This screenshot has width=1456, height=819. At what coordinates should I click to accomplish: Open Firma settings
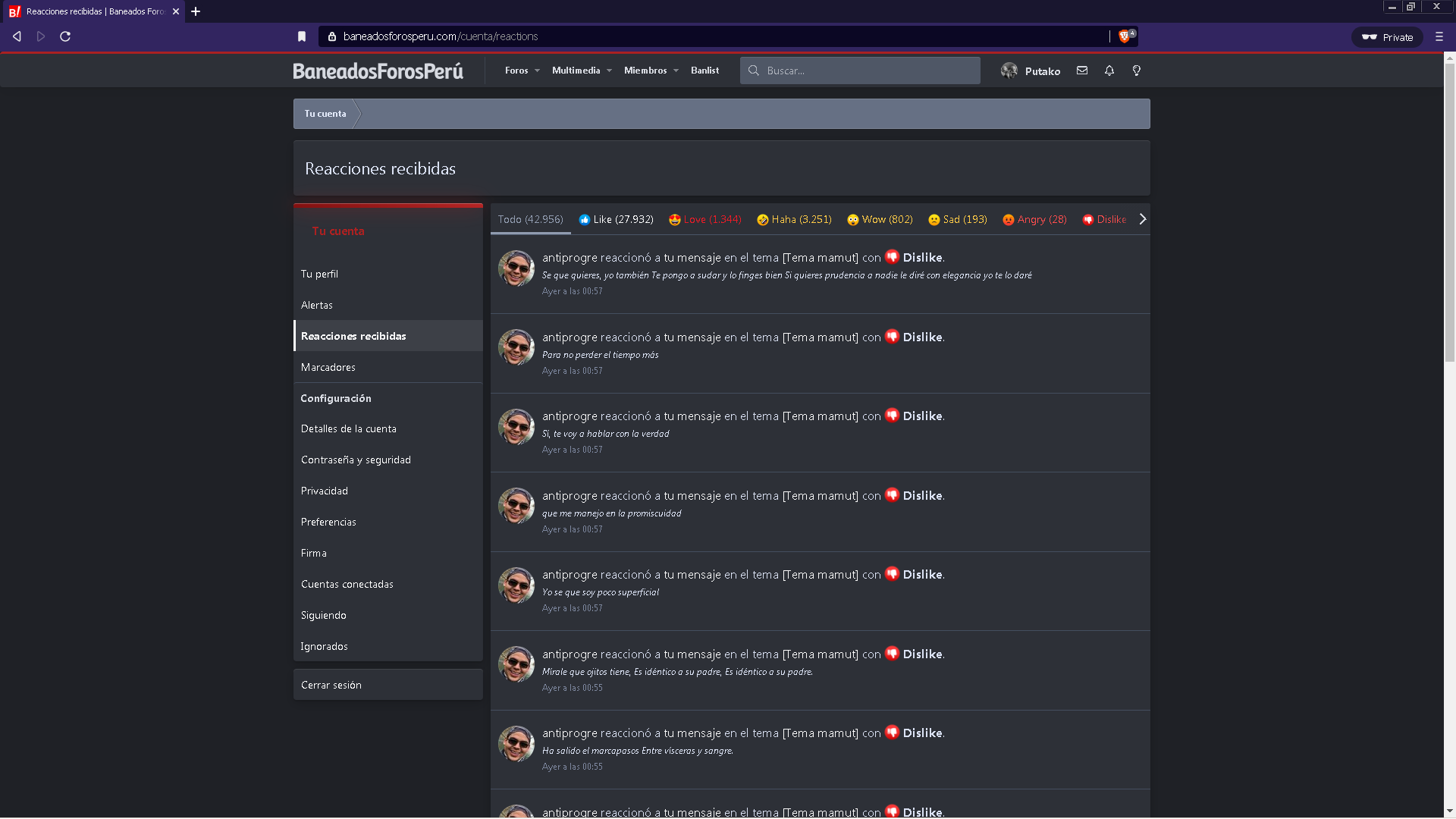pyautogui.click(x=388, y=553)
